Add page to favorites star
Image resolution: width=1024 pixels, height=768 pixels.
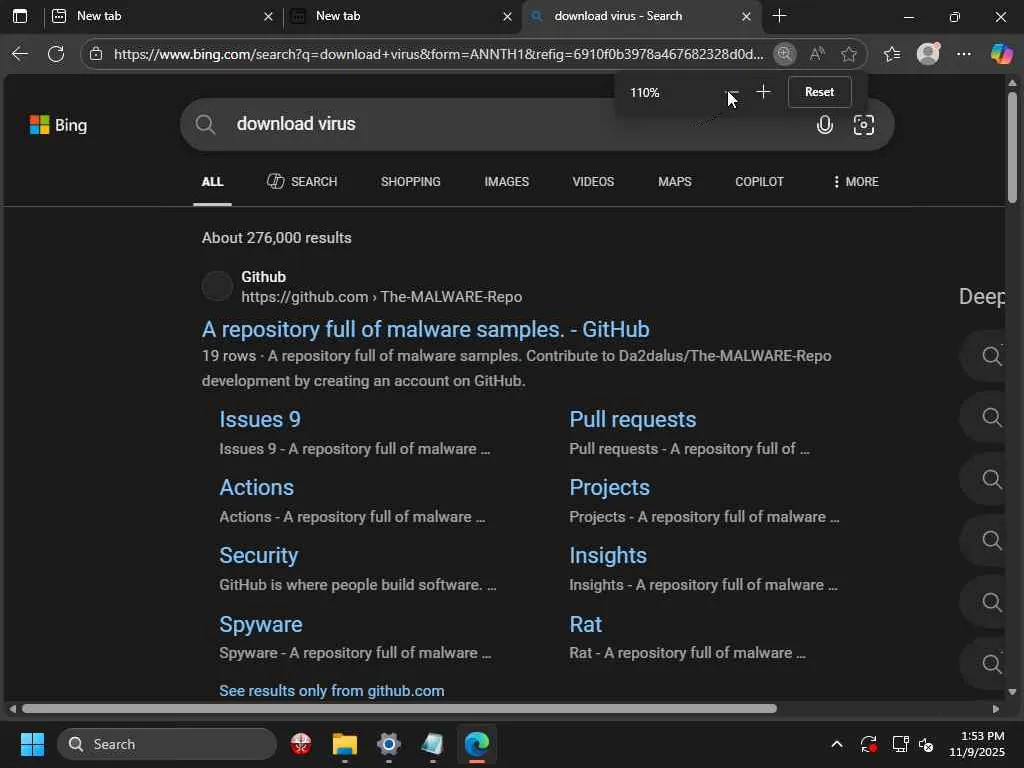click(848, 54)
